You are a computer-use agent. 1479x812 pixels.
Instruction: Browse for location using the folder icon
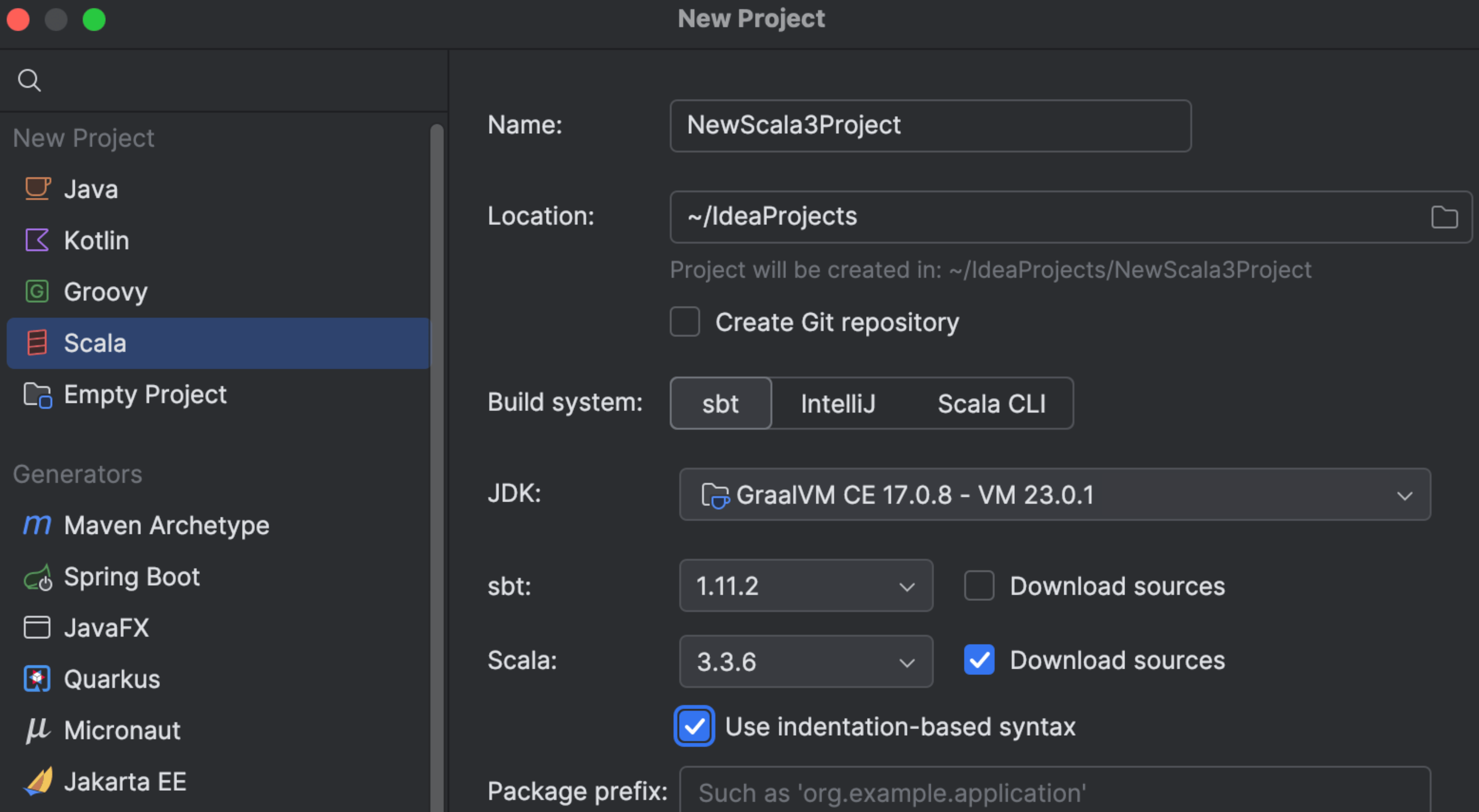(x=1444, y=217)
